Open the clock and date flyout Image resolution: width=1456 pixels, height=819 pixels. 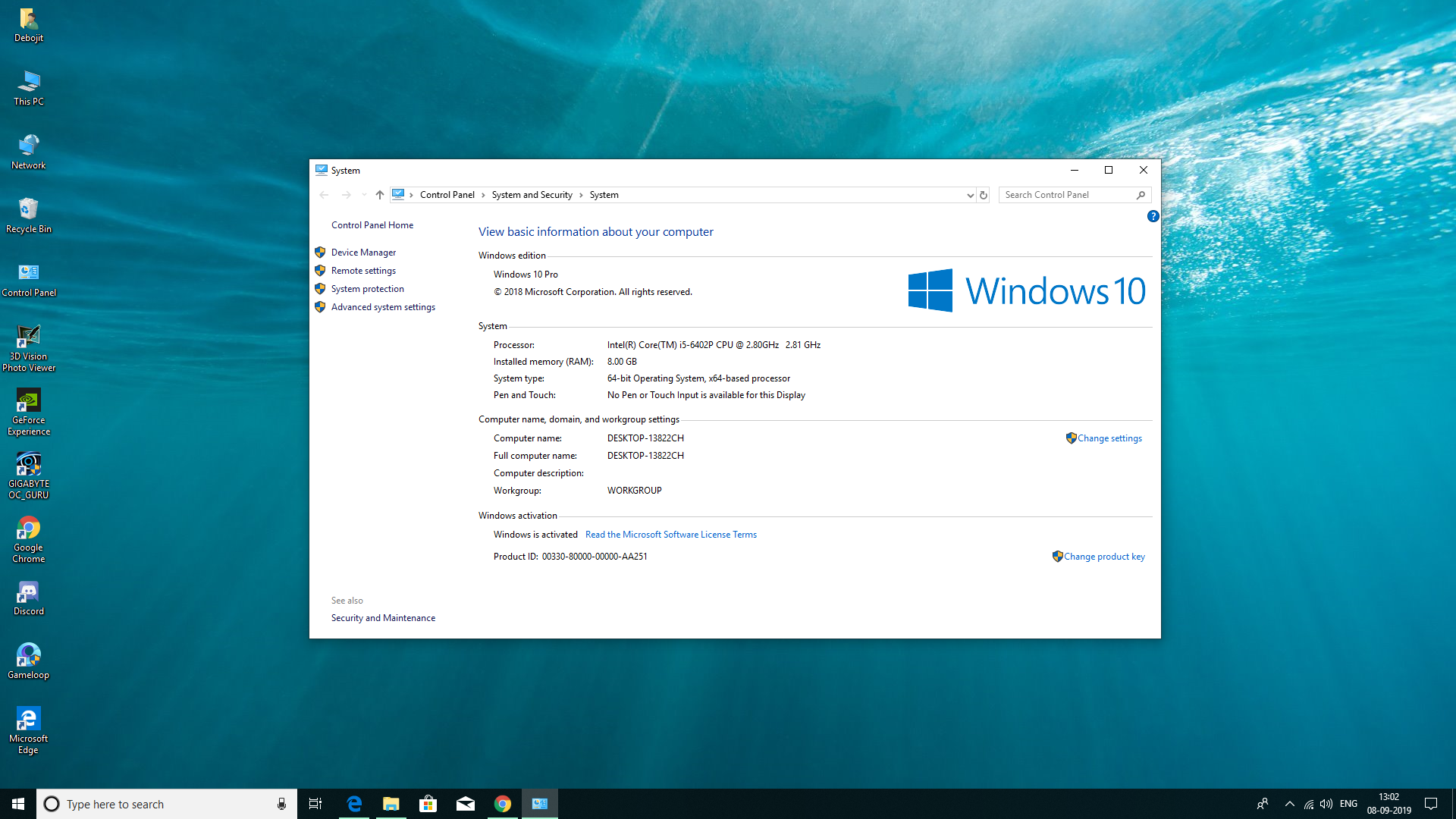pos(1389,804)
